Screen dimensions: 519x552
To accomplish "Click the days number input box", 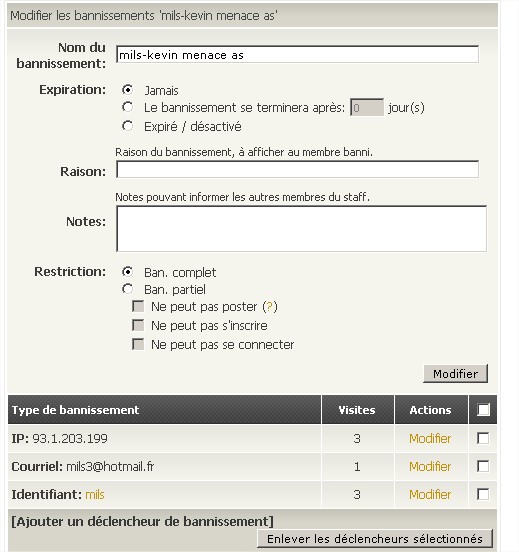I will coord(367,107).
